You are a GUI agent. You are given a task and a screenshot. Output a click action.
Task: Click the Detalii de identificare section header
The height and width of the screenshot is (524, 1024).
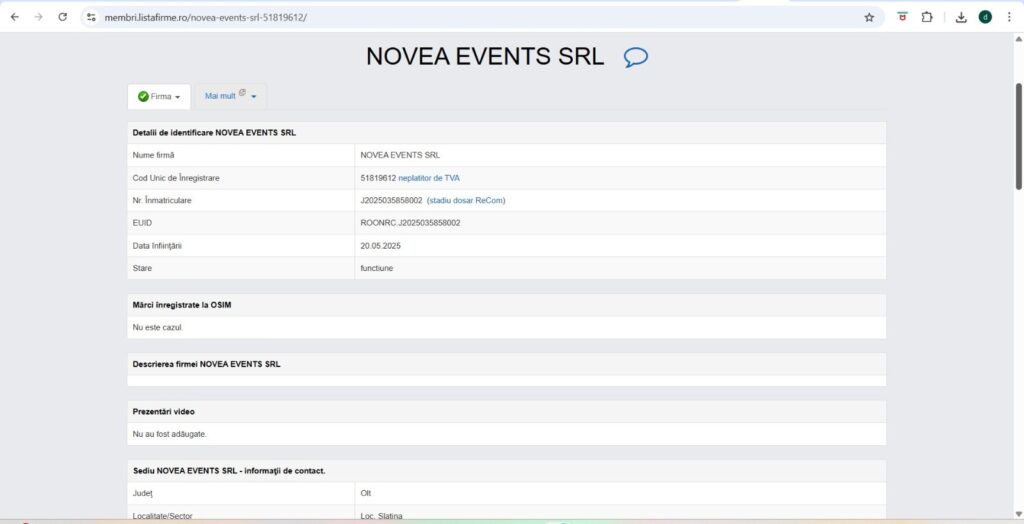(x=214, y=133)
